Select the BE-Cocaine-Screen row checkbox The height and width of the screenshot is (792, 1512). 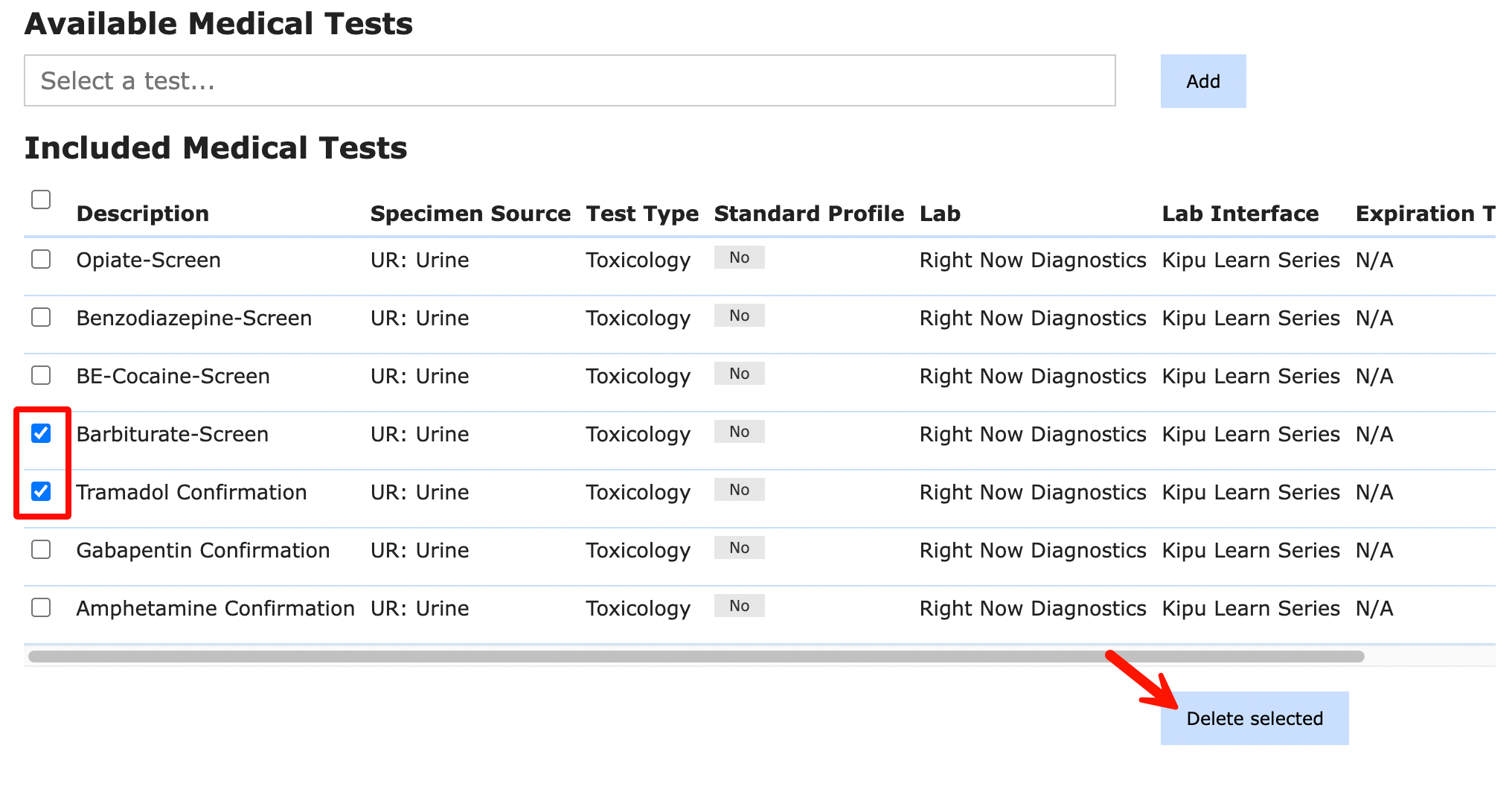pyautogui.click(x=41, y=375)
